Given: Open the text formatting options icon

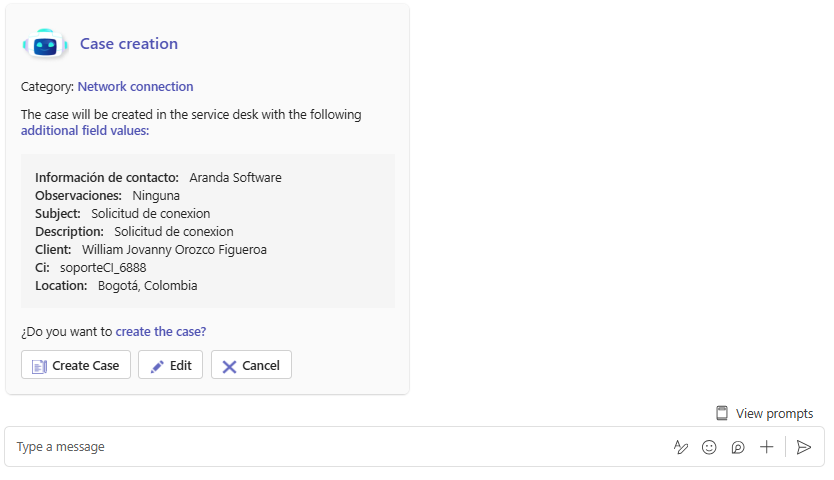Looking at the screenshot, I should 681,447.
